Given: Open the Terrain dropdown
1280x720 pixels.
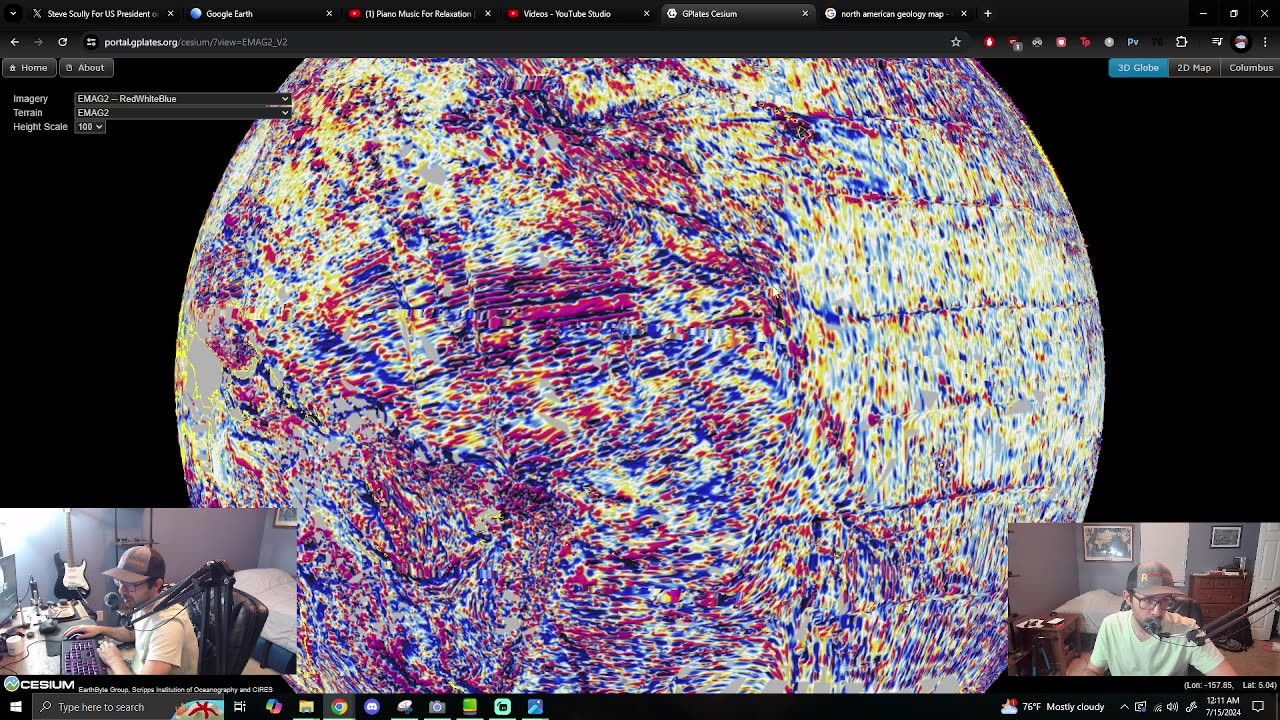Looking at the screenshot, I should (x=183, y=113).
